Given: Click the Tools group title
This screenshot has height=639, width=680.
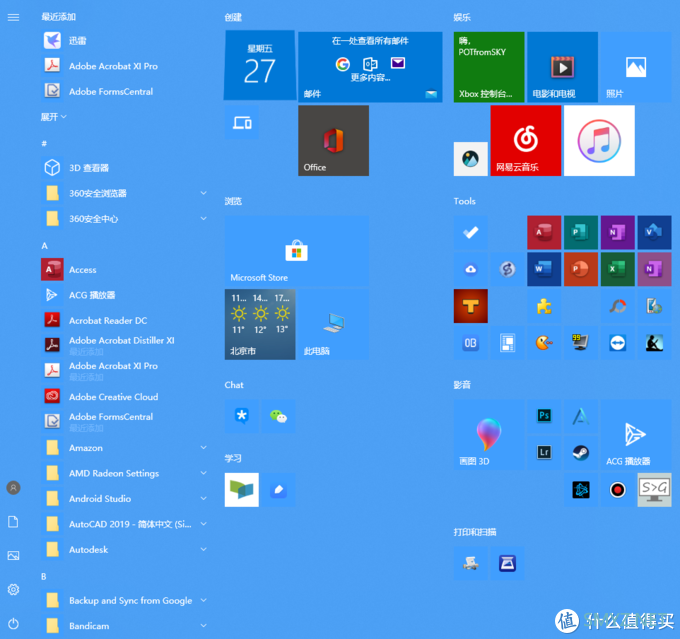Looking at the screenshot, I should pos(464,201).
